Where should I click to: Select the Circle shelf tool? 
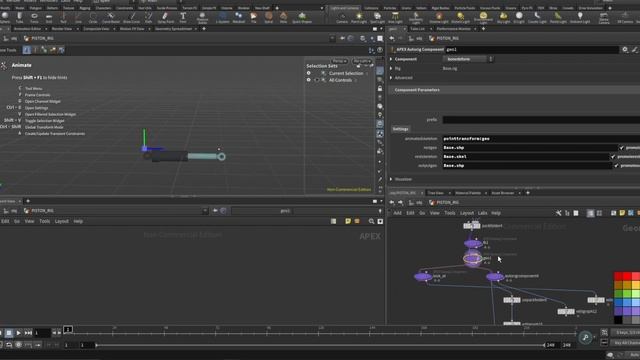[x=93, y=17]
